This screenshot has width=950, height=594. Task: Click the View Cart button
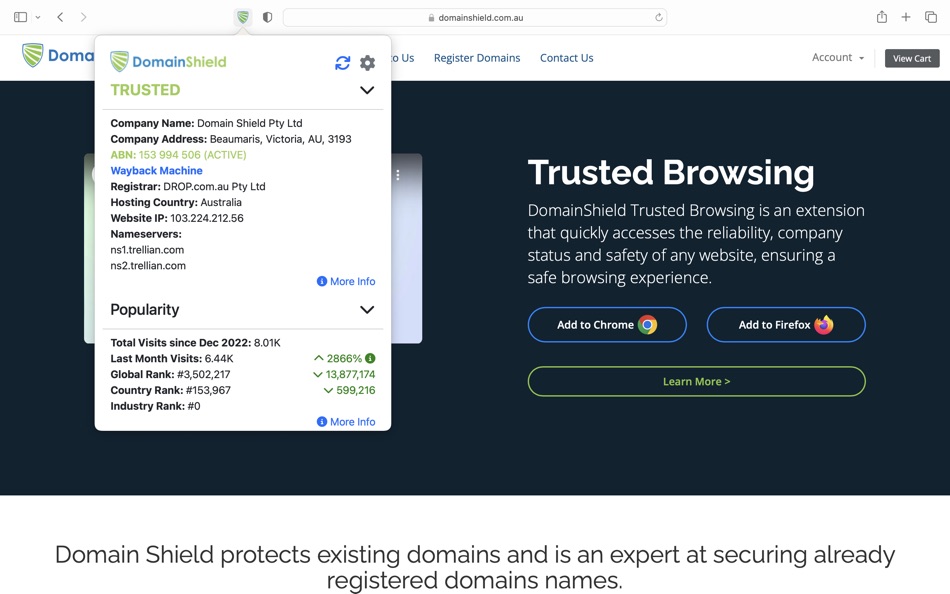click(912, 58)
